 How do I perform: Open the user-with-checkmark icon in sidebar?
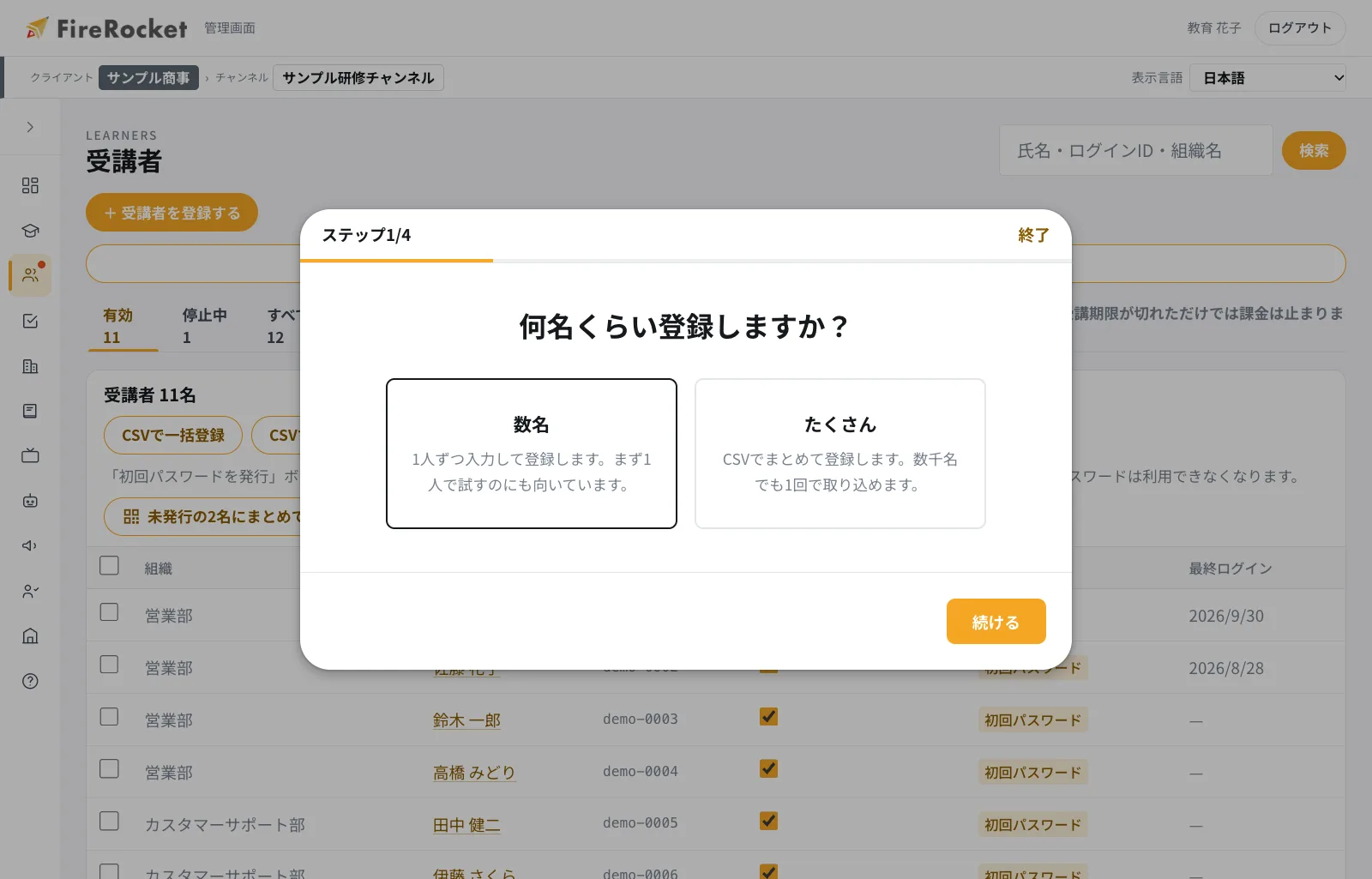[x=30, y=591]
